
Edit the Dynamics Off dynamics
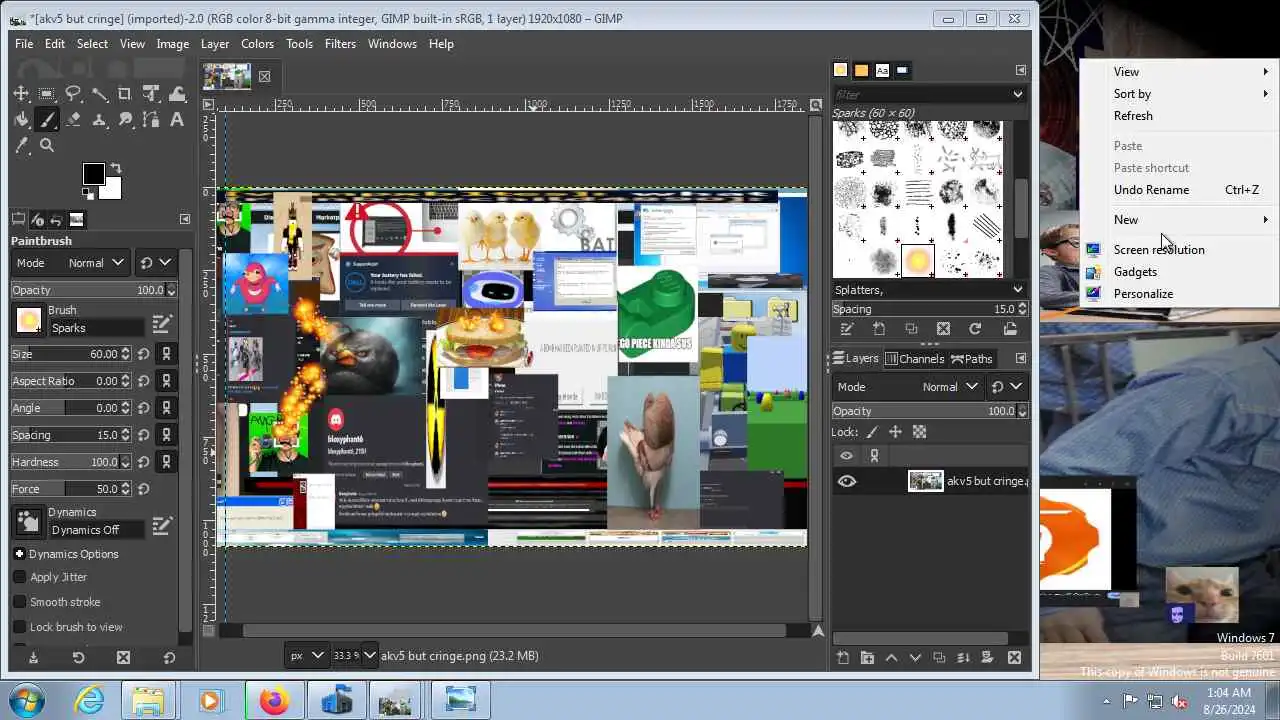tap(161, 525)
